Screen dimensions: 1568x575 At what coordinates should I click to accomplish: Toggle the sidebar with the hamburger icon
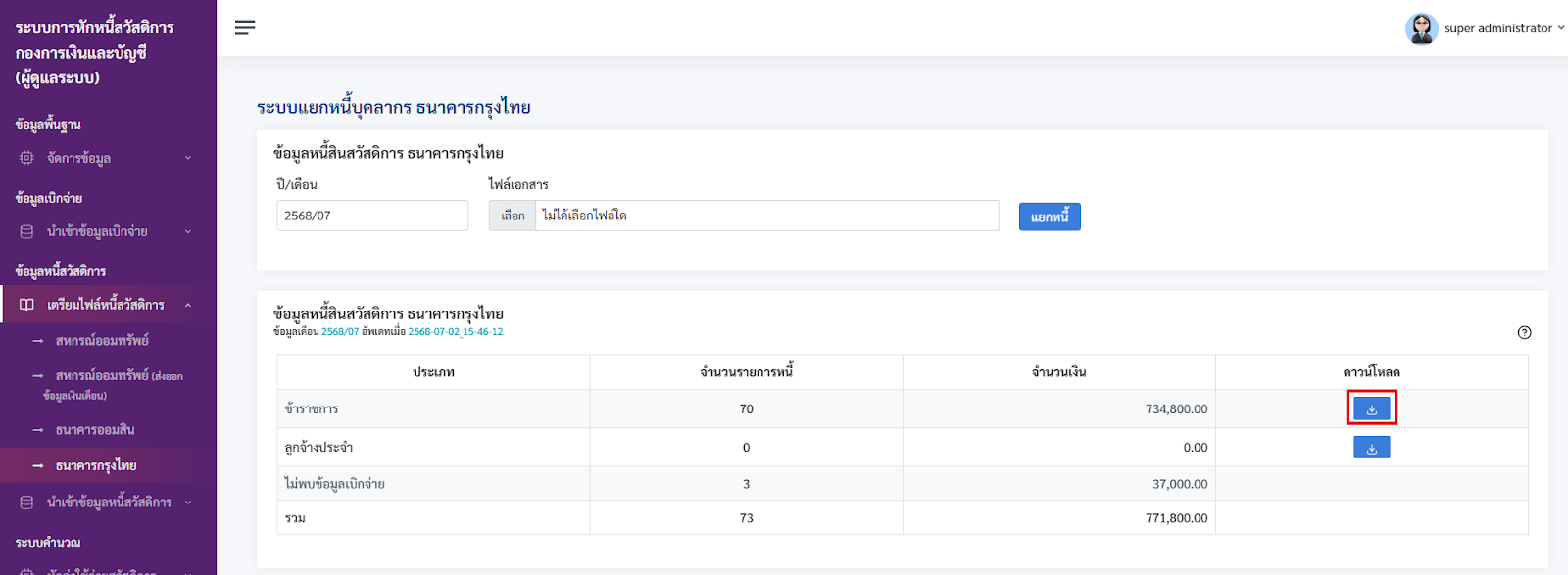(245, 27)
